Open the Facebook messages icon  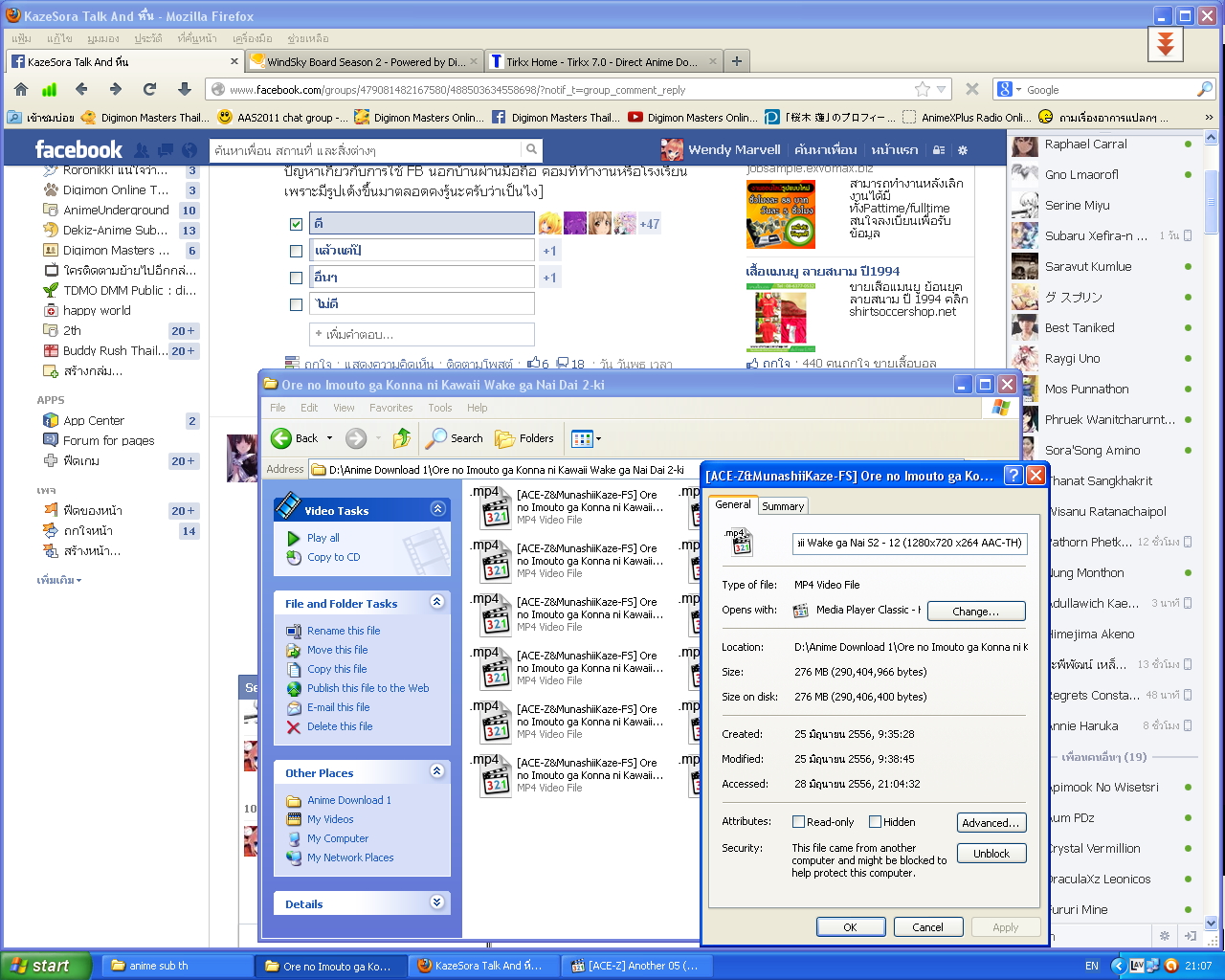tap(166, 150)
